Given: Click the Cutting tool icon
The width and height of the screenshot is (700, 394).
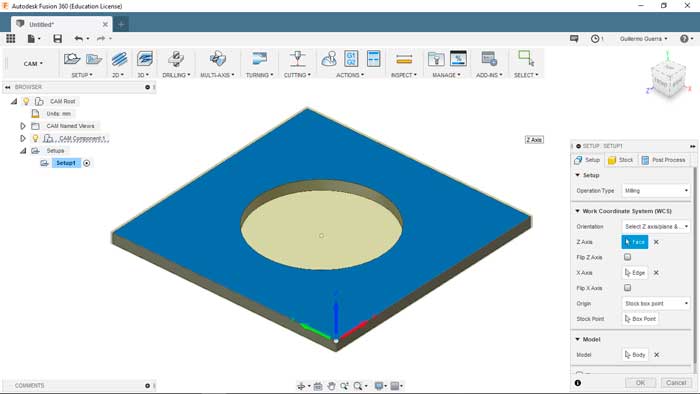Looking at the screenshot, I should pos(297,59).
